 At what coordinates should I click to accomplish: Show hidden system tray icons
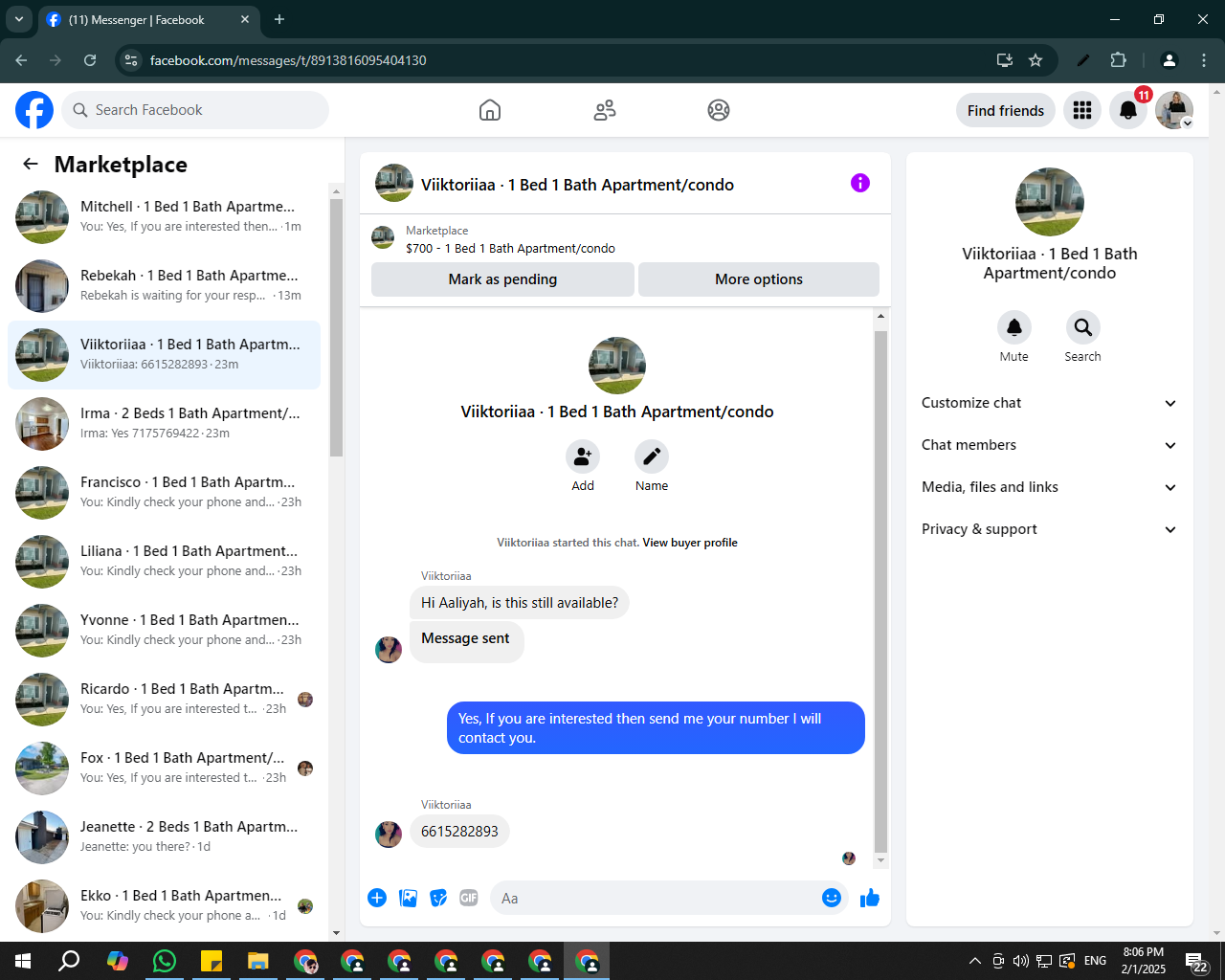[x=974, y=961]
